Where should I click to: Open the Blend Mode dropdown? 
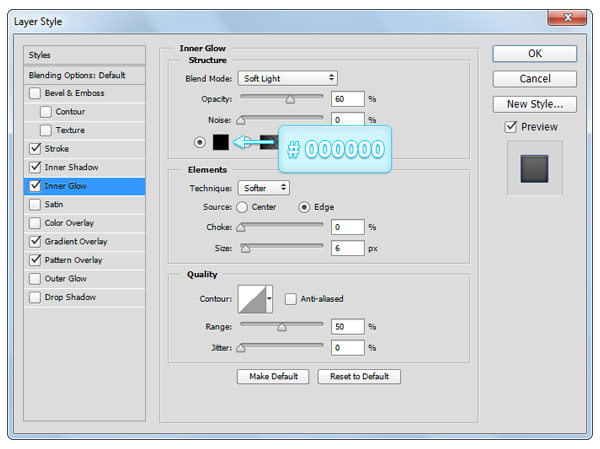coord(287,78)
